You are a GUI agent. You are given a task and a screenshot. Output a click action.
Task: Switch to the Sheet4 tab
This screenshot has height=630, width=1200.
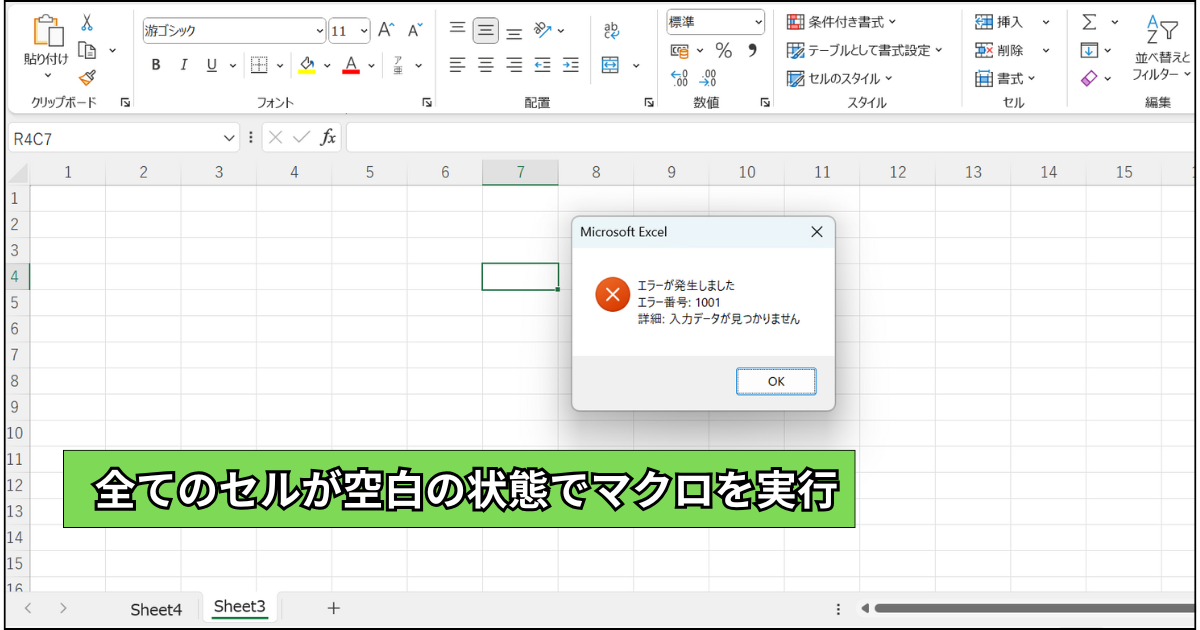156,608
